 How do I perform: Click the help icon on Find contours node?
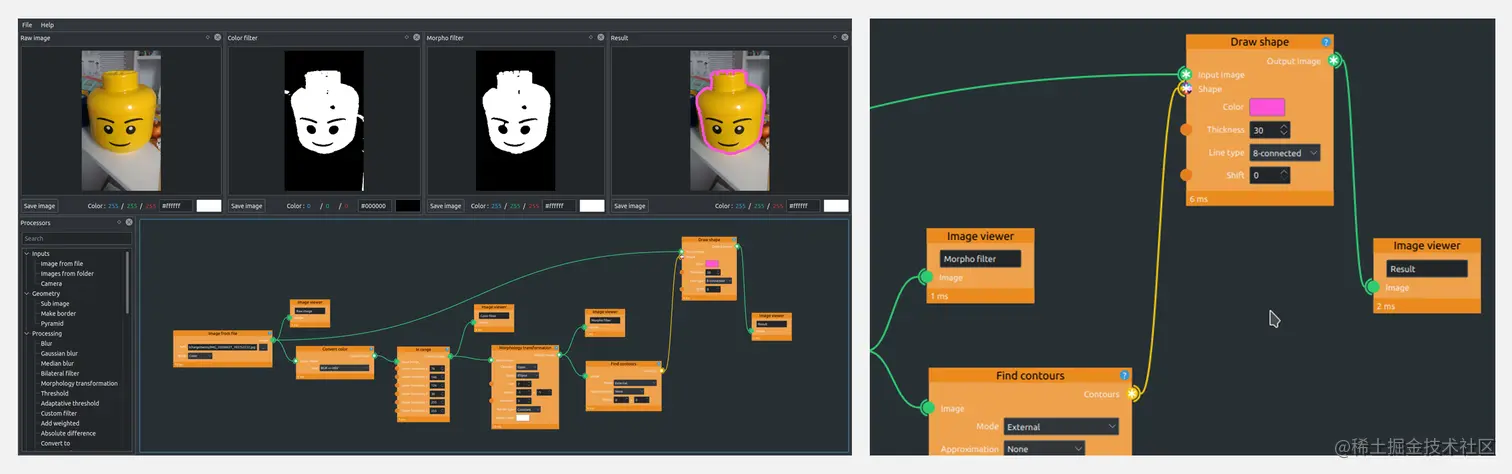pos(1125,376)
